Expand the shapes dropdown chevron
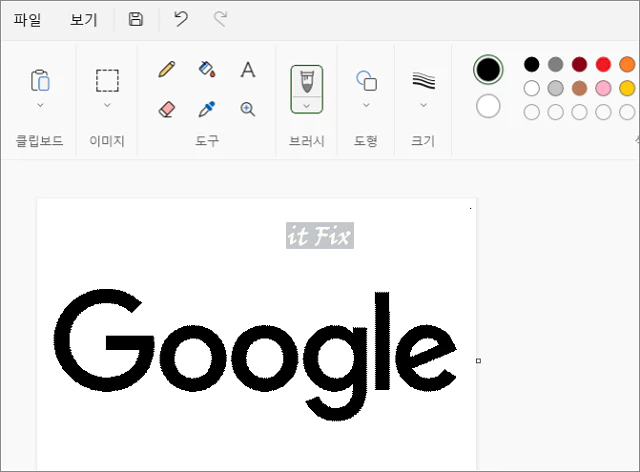This screenshot has width=640, height=472. coord(366,105)
